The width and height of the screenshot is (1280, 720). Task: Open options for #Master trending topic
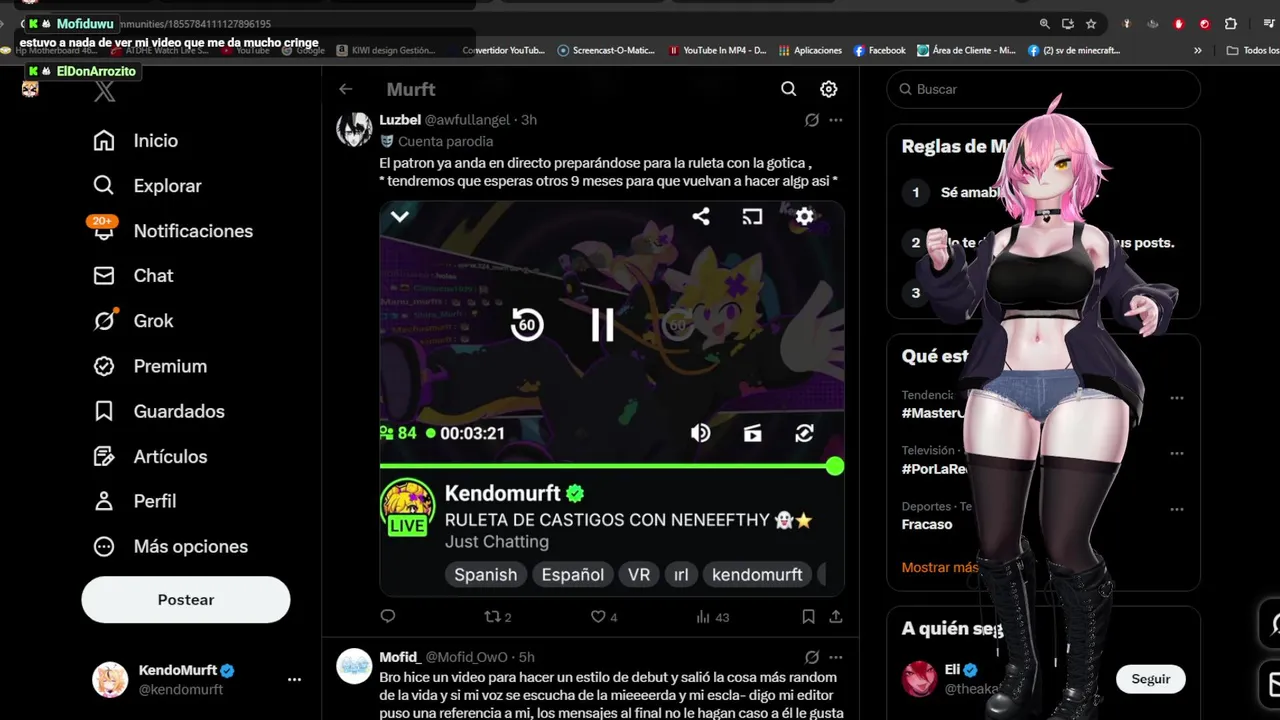[x=1177, y=398]
